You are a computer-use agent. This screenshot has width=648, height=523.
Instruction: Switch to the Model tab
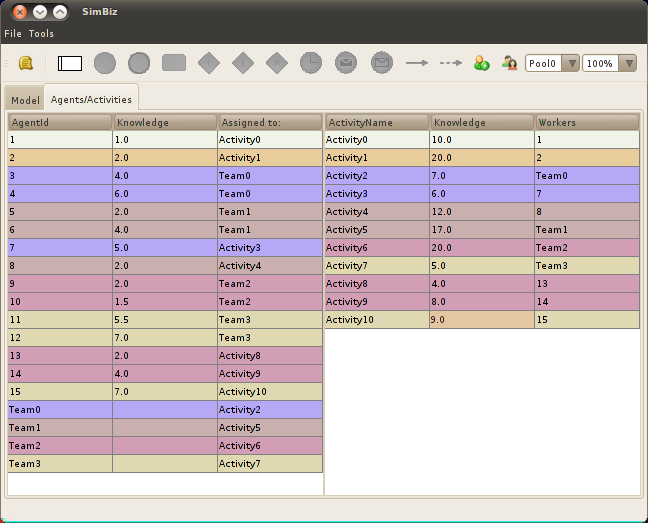point(25,100)
